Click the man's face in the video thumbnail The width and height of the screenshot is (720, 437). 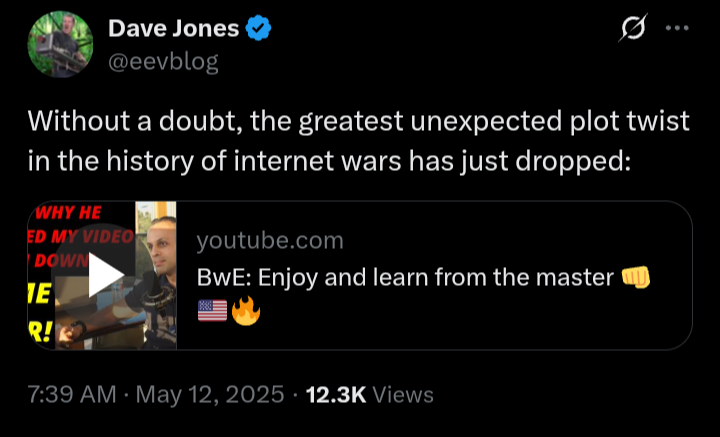click(x=162, y=248)
